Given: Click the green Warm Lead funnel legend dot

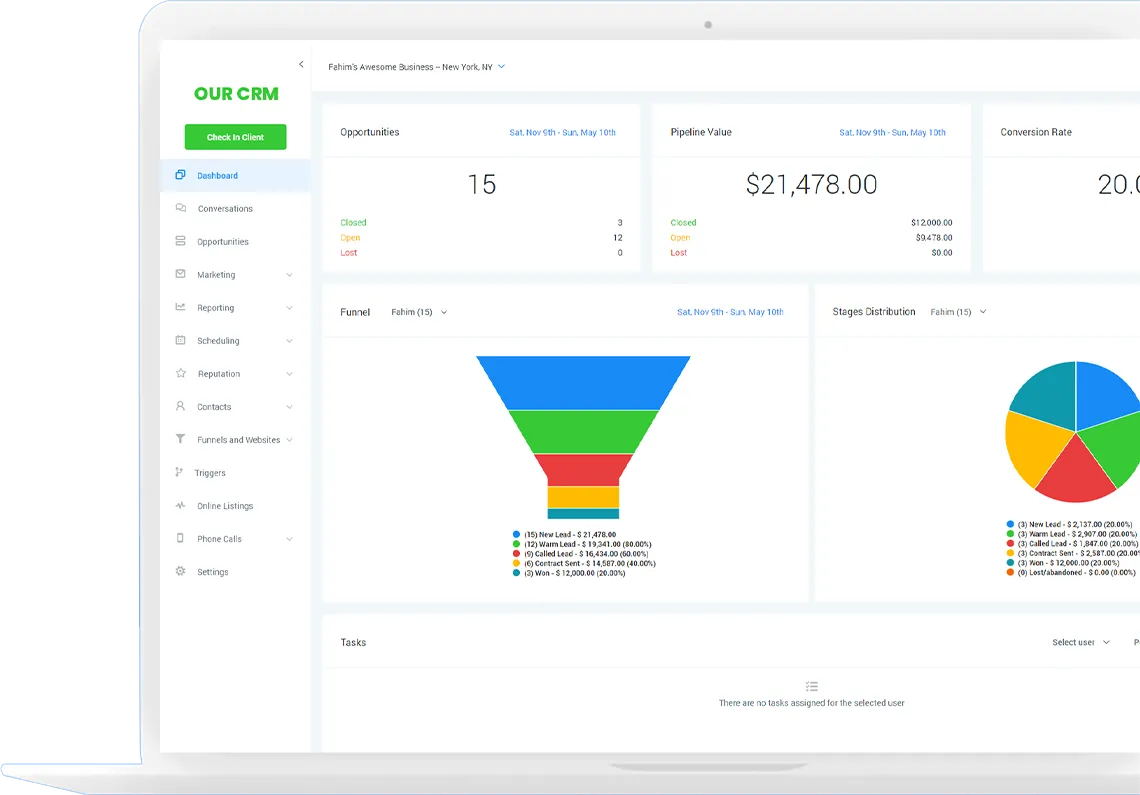Looking at the screenshot, I should tap(516, 544).
